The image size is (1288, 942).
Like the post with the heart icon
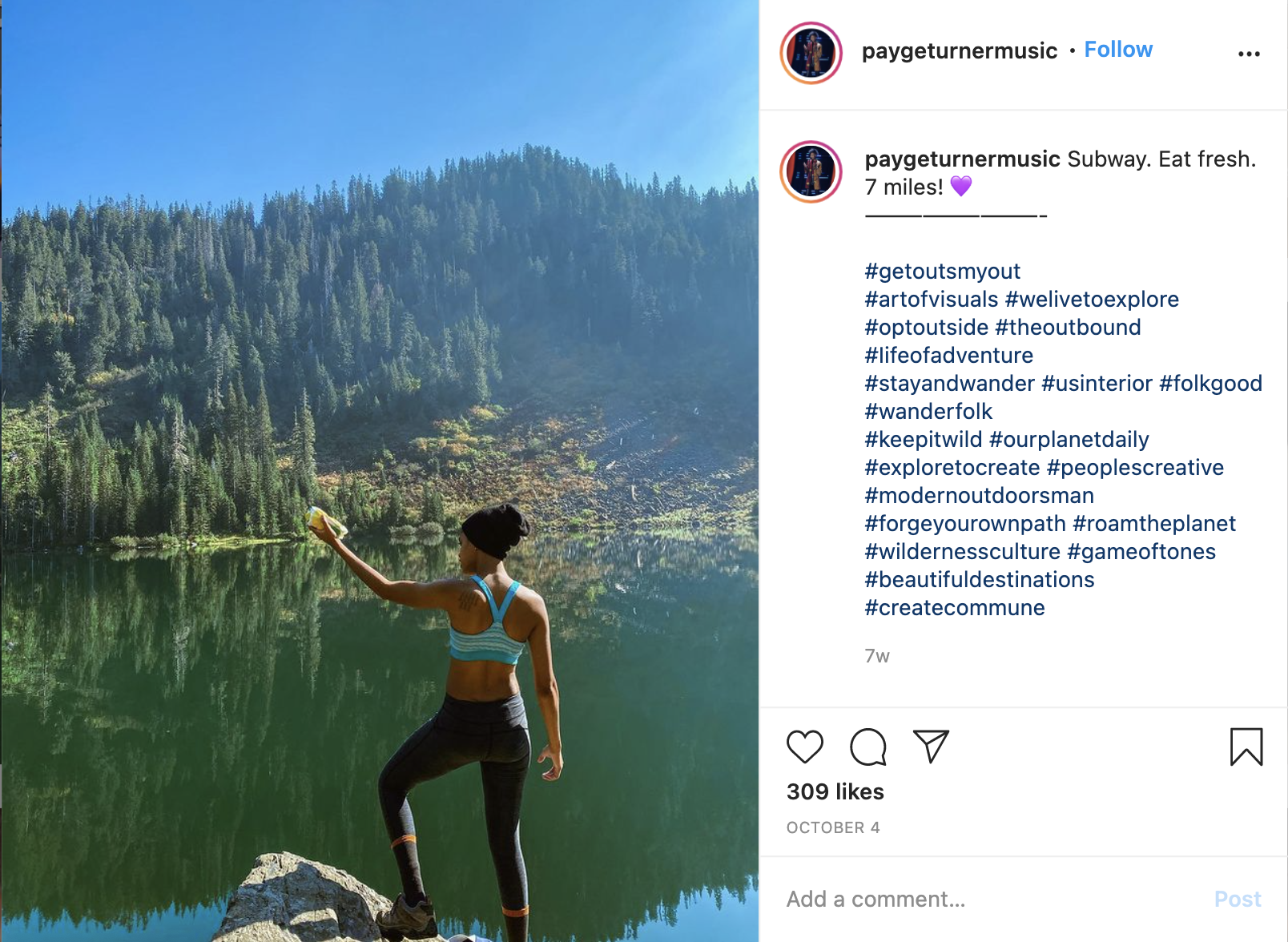click(804, 747)
